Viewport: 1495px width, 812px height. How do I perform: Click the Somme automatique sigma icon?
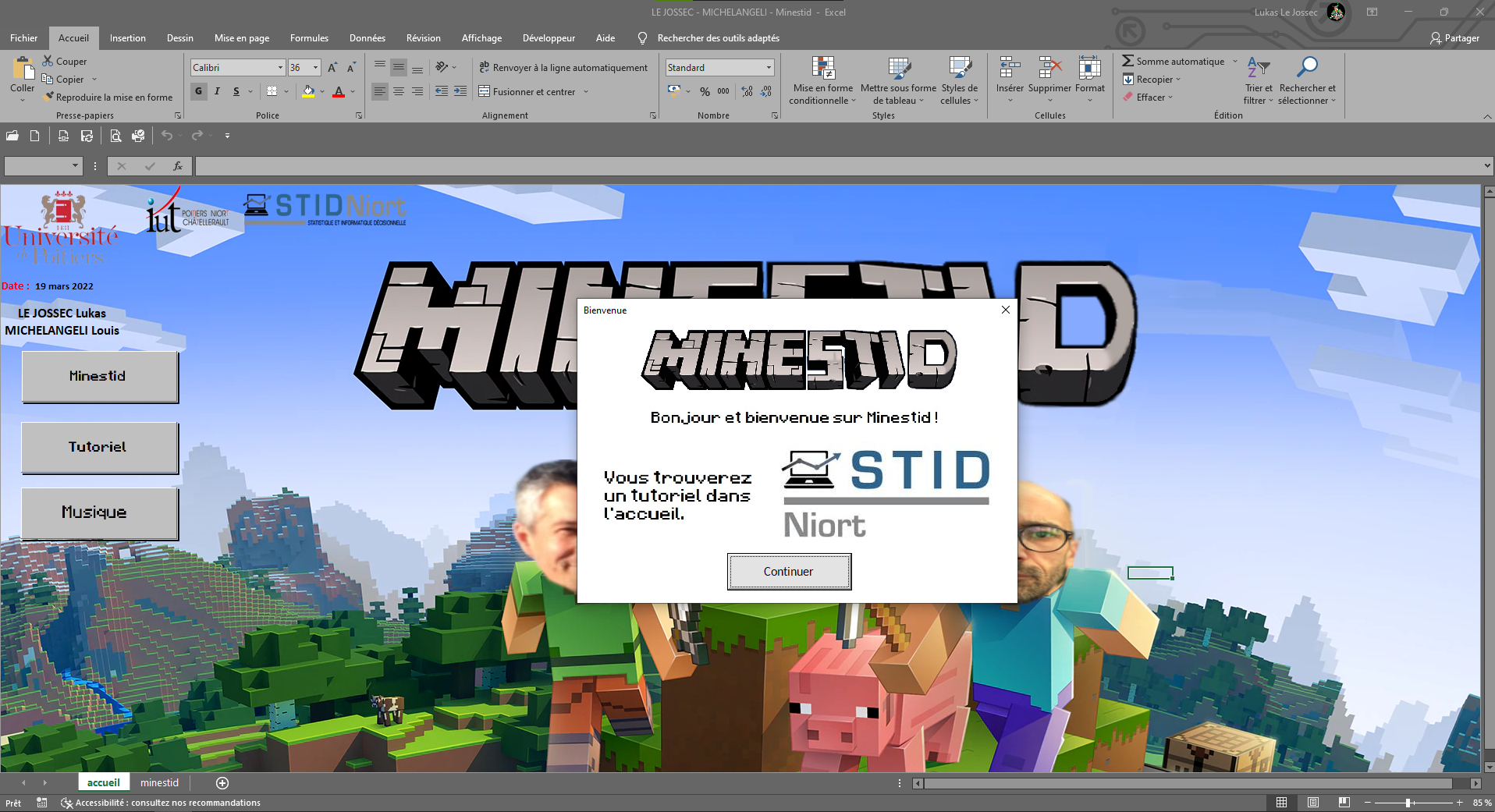1127,61
